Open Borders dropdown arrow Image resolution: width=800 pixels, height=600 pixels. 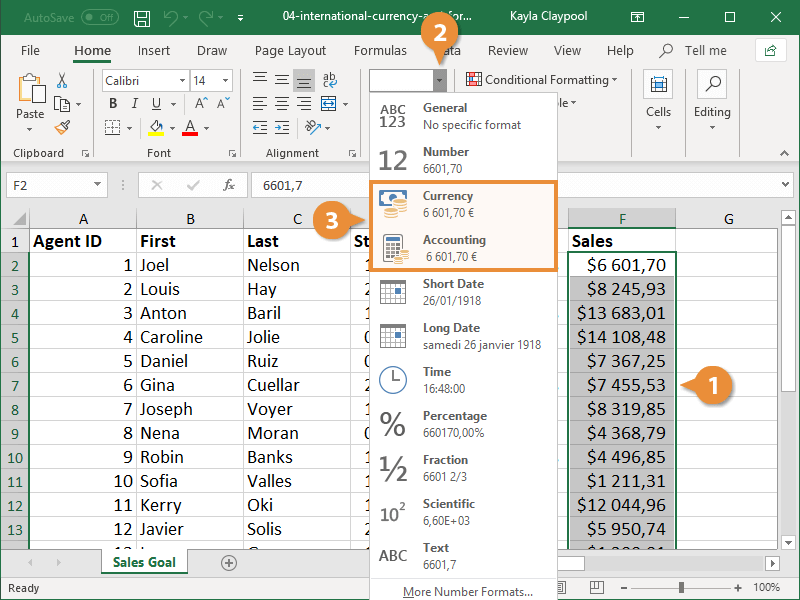(130, 128)
